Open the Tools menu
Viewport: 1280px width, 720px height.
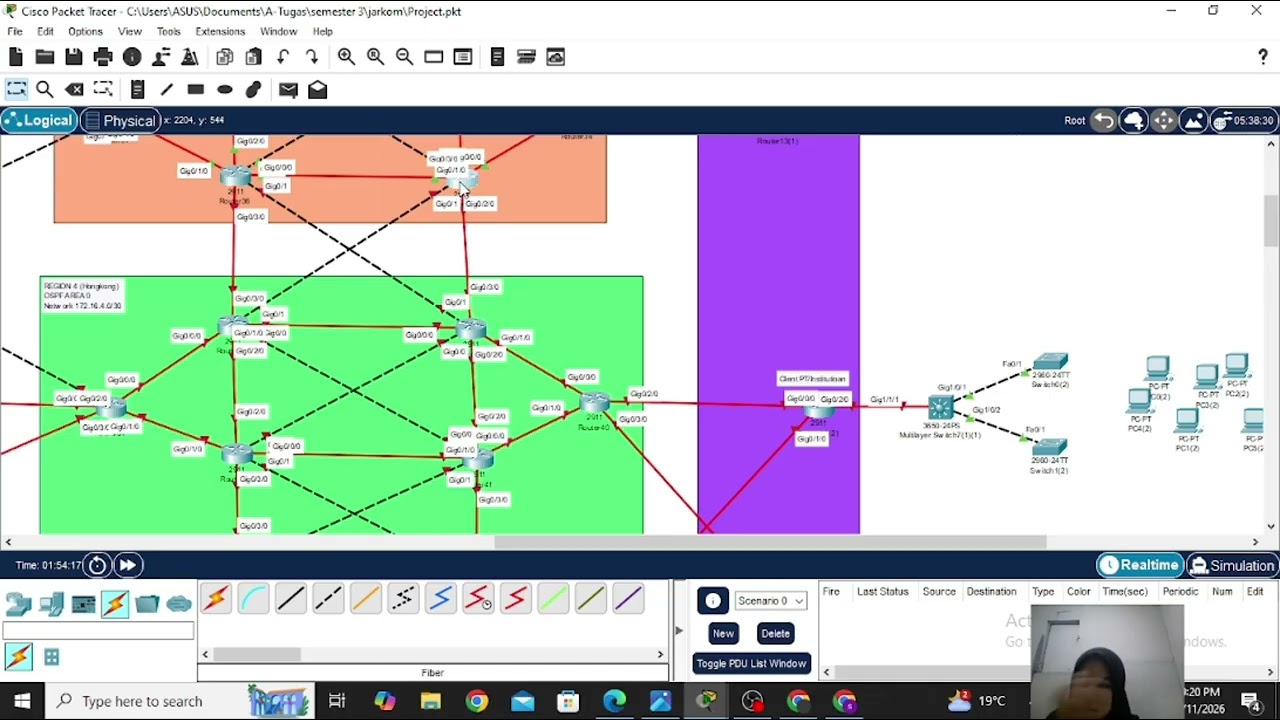(x=168, y=32)
